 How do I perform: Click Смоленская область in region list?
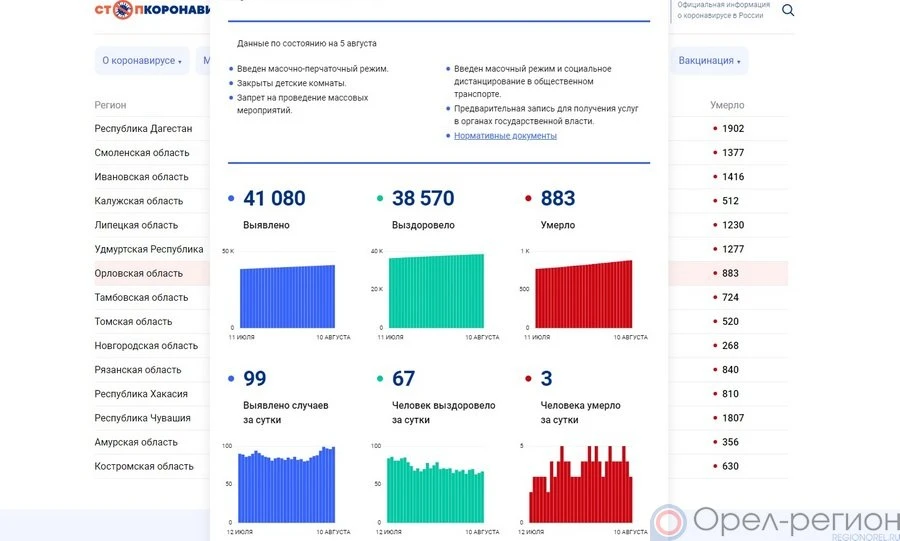tap(142, 153)
